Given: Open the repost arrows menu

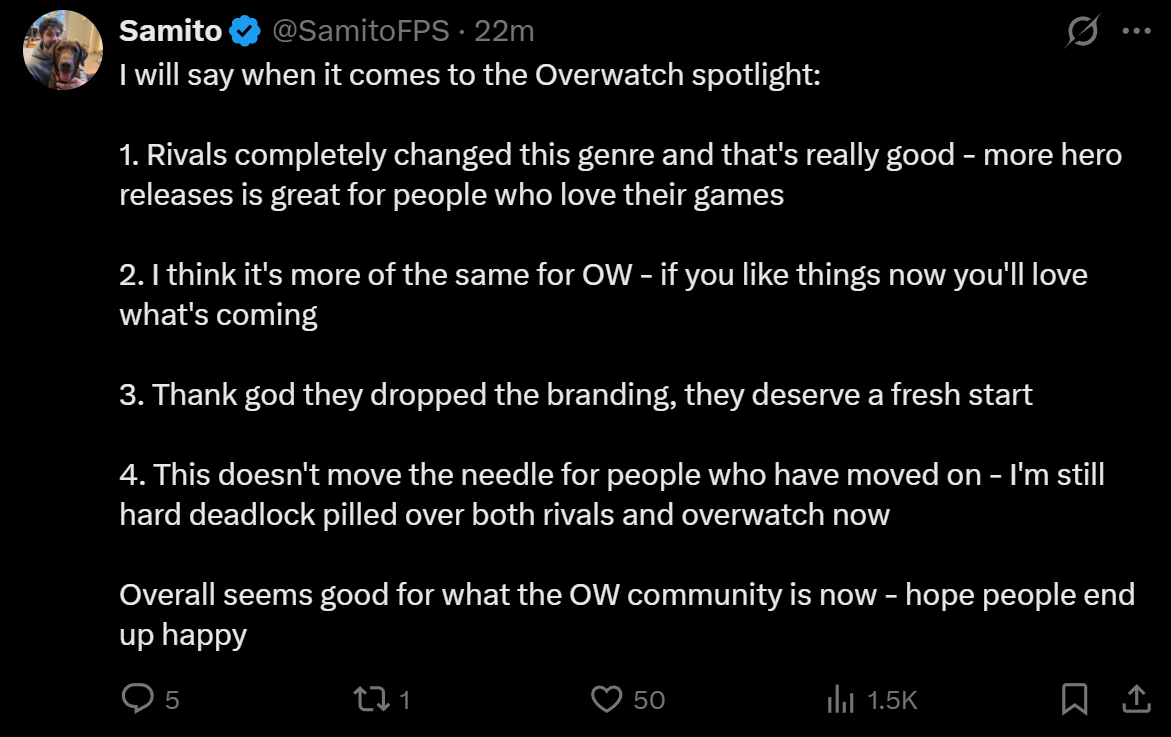Looking at the screenshot, I should tap(372, 699).
